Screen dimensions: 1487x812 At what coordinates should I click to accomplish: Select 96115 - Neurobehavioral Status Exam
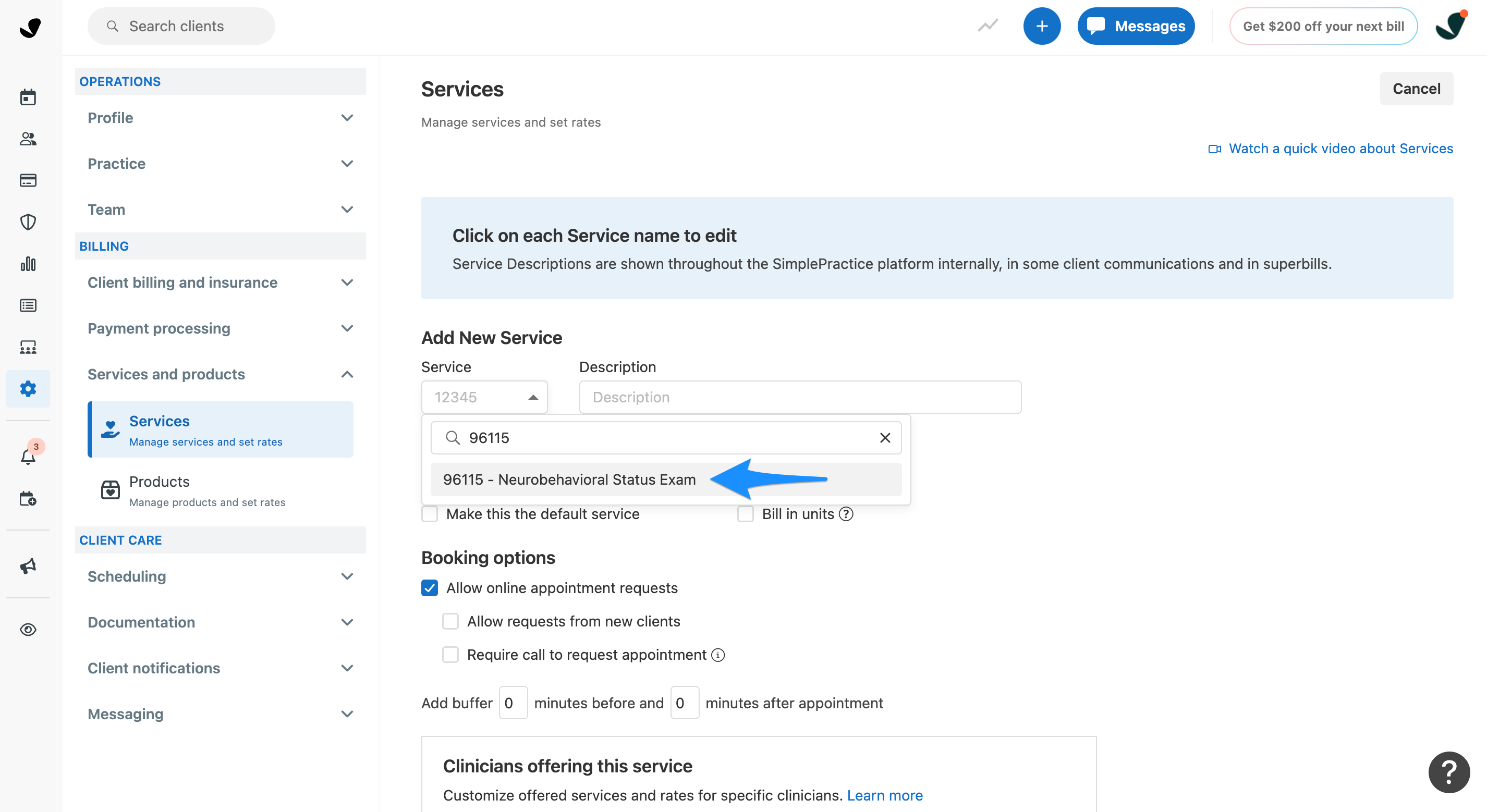tap(666, 479)
